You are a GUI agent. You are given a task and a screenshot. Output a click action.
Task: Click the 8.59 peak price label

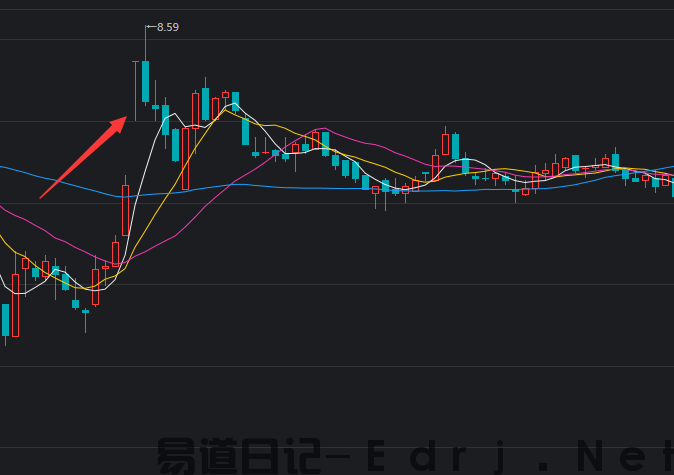pyautogui.click(x=168, y=27)
